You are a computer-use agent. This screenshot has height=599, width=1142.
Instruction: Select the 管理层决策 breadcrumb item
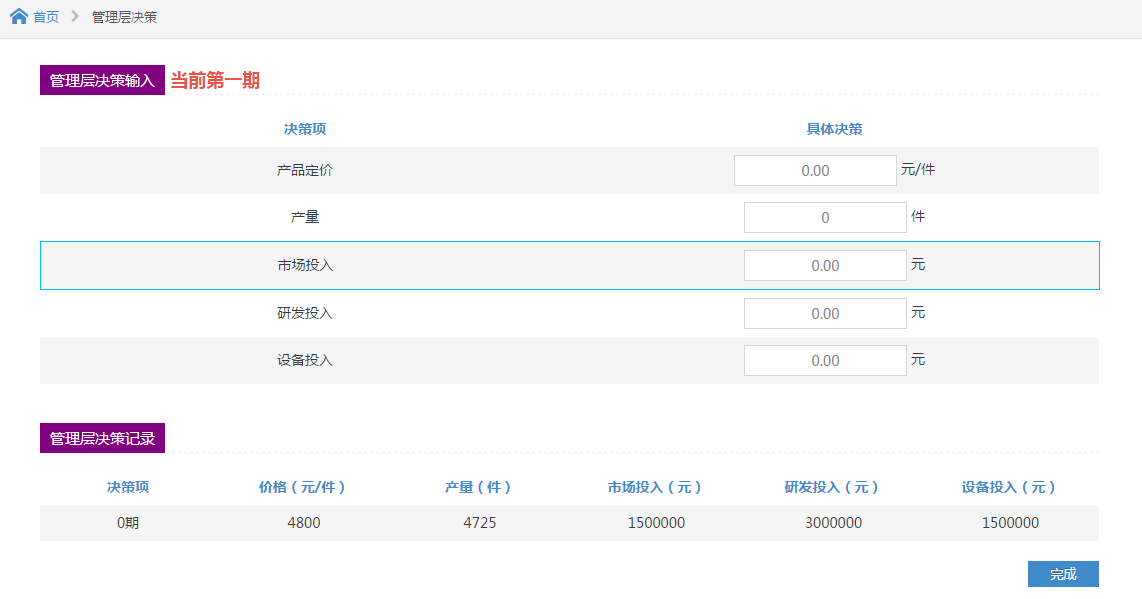coord(125,17)
